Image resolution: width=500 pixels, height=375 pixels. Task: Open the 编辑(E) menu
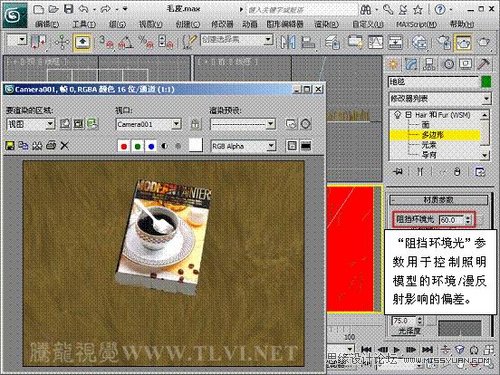pyautogui.click(x=47, y=24)
